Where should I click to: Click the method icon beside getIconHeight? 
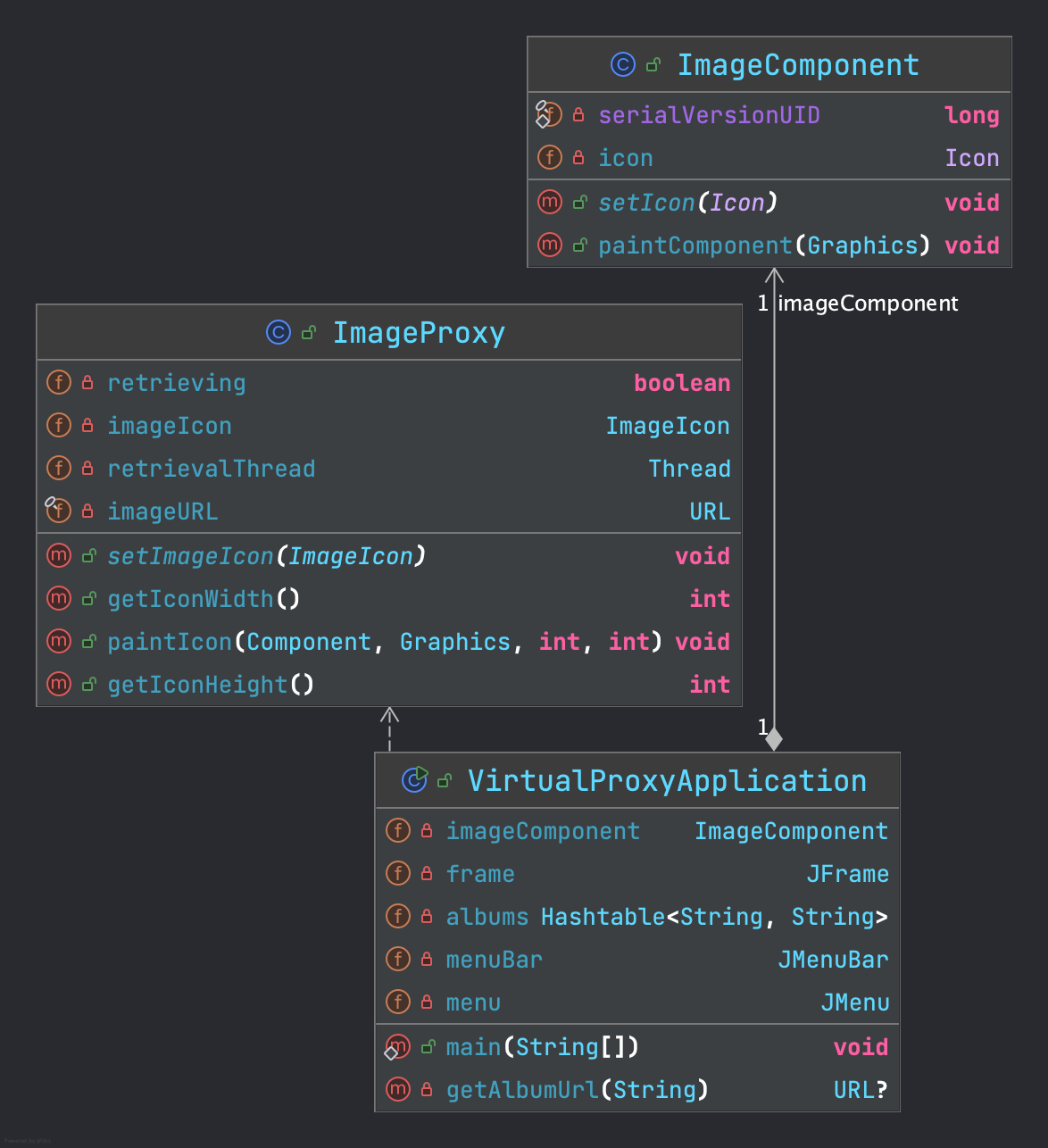(58, 684)
